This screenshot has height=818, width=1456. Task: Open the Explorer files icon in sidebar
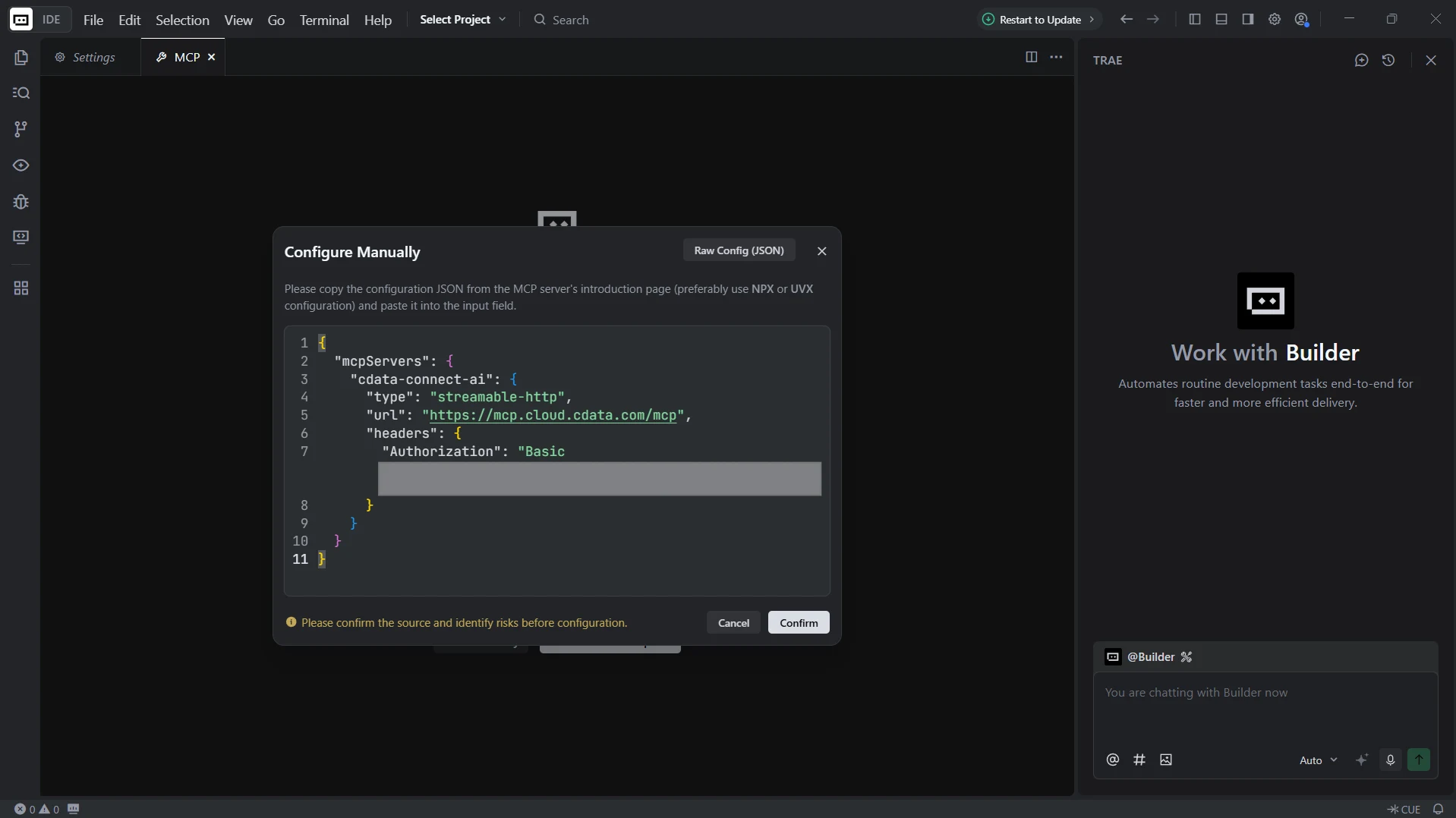pos(21,58)
